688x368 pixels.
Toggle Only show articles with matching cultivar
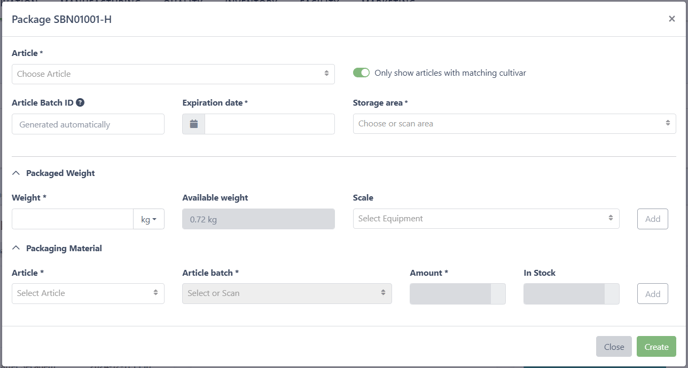362,73
